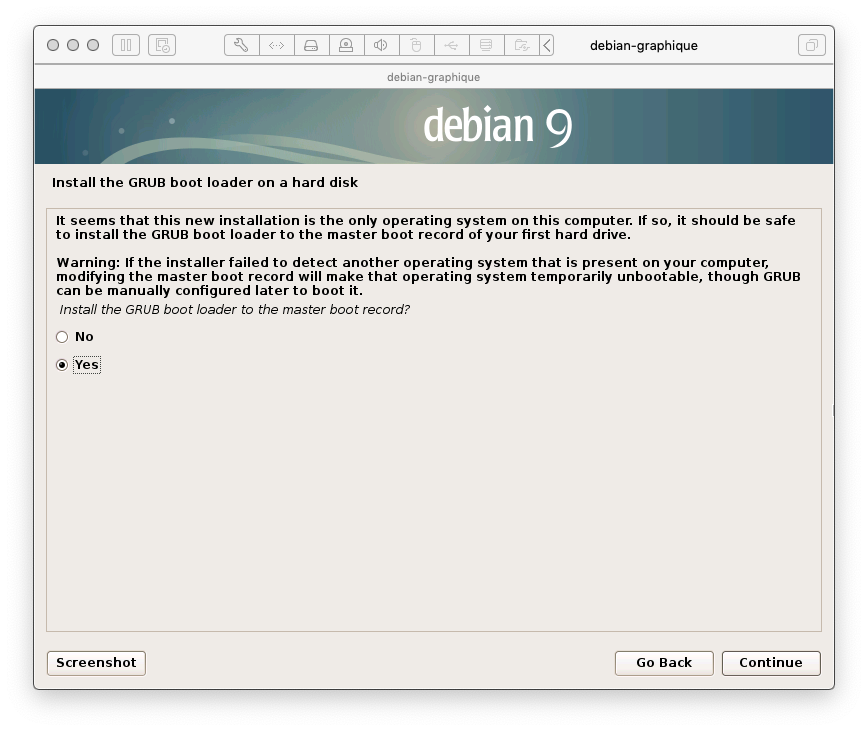
Task: Click the camera device toolbar icon
Action: [x=347, y=45]
